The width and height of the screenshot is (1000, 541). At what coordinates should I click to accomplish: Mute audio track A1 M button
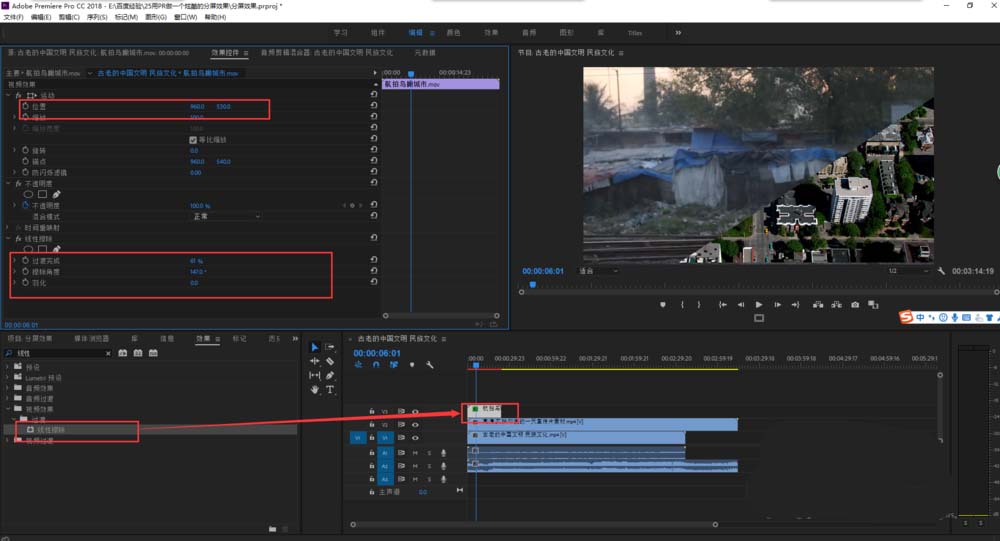pos(415,453)
